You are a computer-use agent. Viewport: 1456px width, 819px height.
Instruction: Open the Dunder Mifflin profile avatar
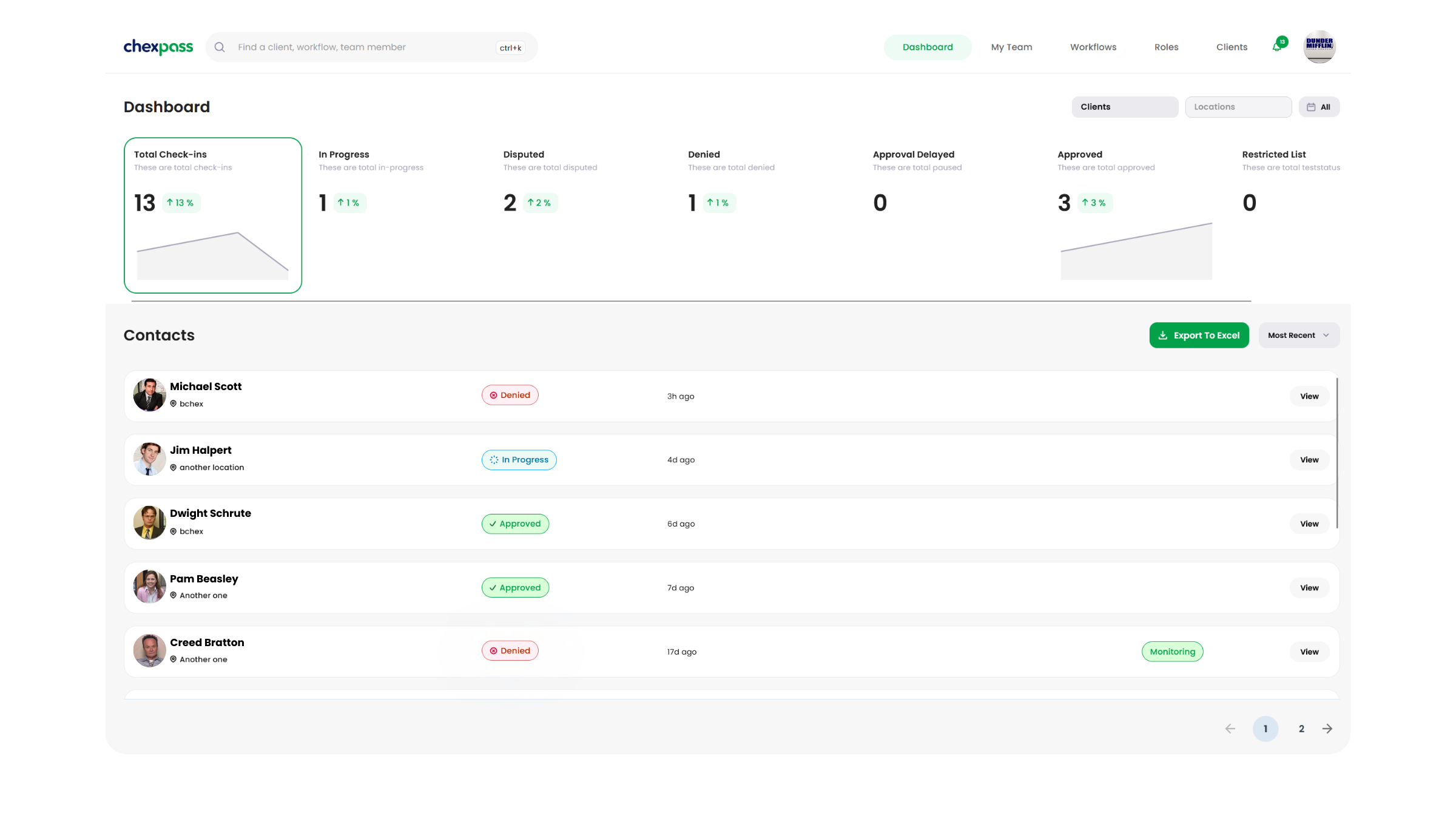pyautogui.click(x=1319, y=47)
